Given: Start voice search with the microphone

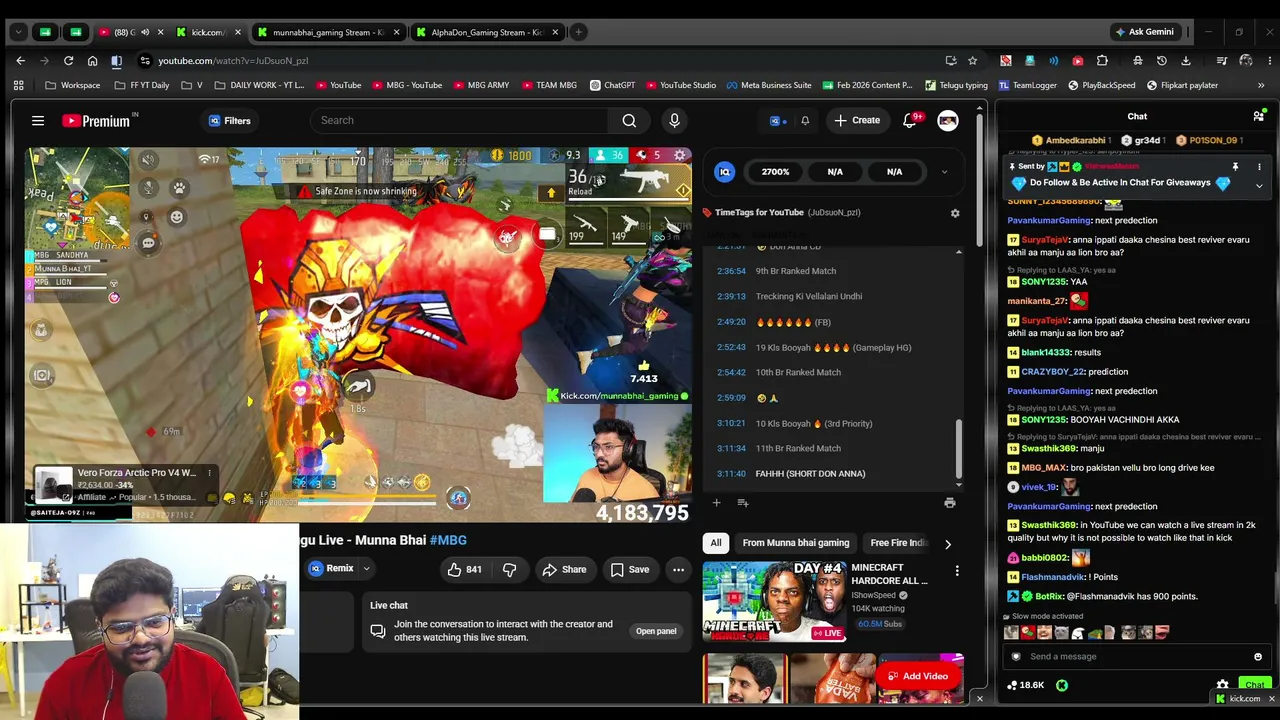Looking at the screenshot, I should click(x=674, y=120).
